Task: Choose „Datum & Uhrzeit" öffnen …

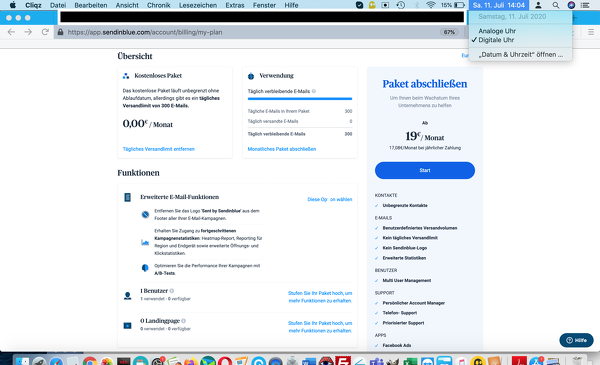Action: point(520,54)
